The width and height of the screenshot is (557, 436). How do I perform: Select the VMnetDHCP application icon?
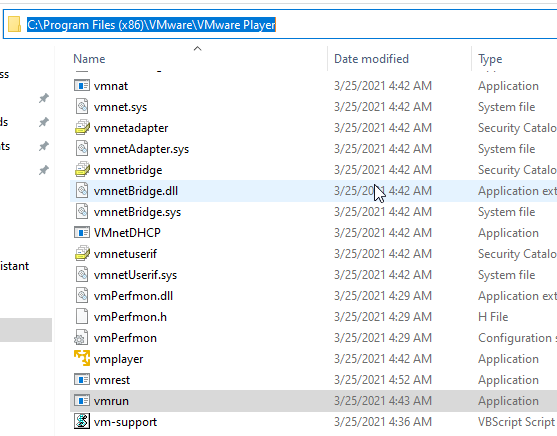82,232
